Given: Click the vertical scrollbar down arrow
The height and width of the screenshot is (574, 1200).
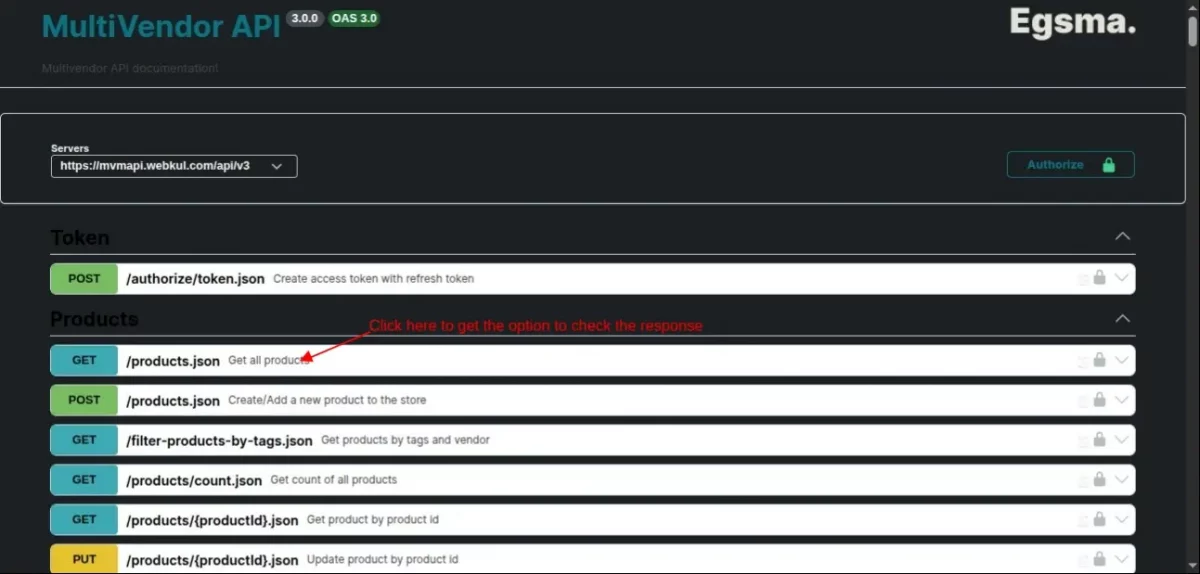Looking at the screenshot, I should pos(1192,567).
